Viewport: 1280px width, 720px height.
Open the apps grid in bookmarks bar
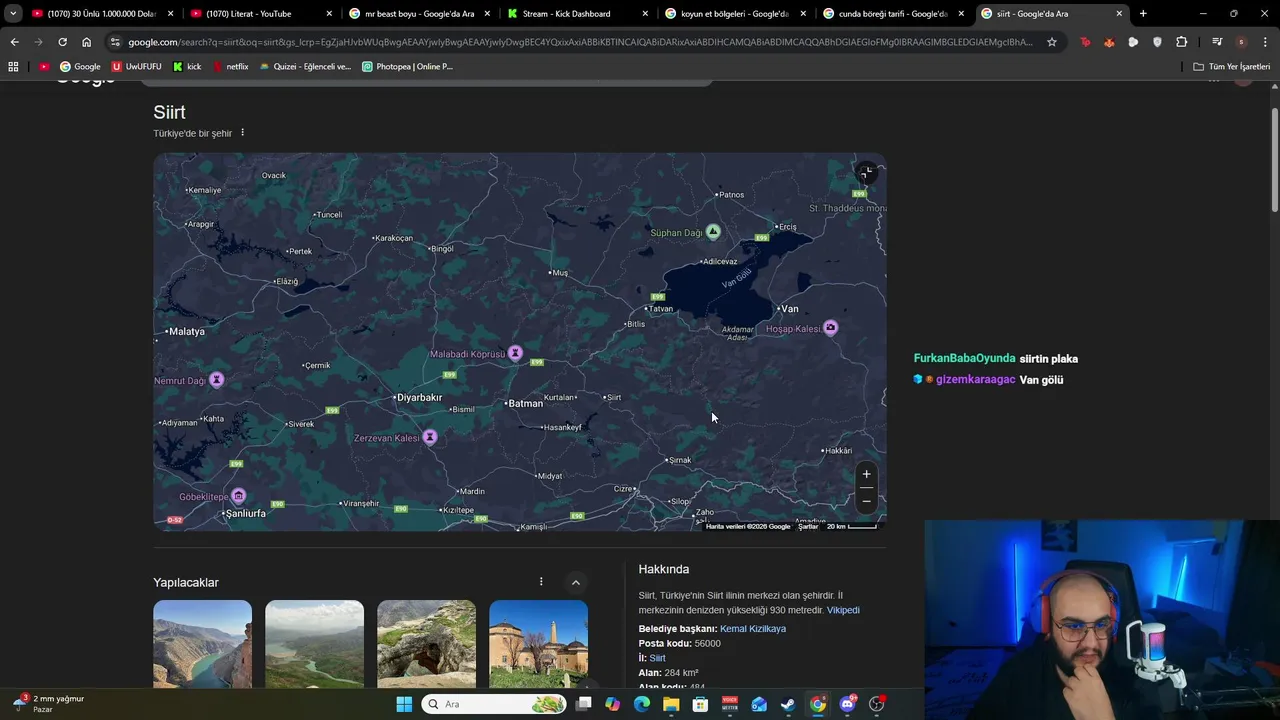[x=13, y=67]
